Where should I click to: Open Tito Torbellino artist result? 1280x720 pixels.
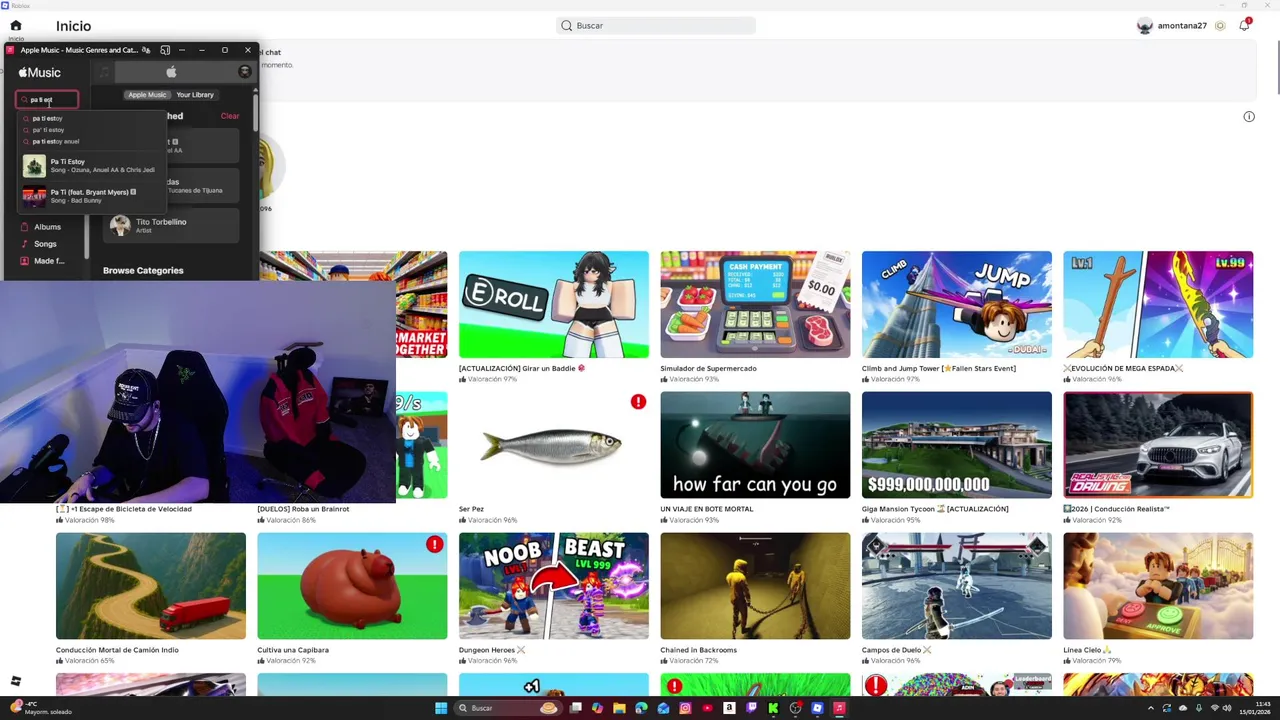[172, 225]
